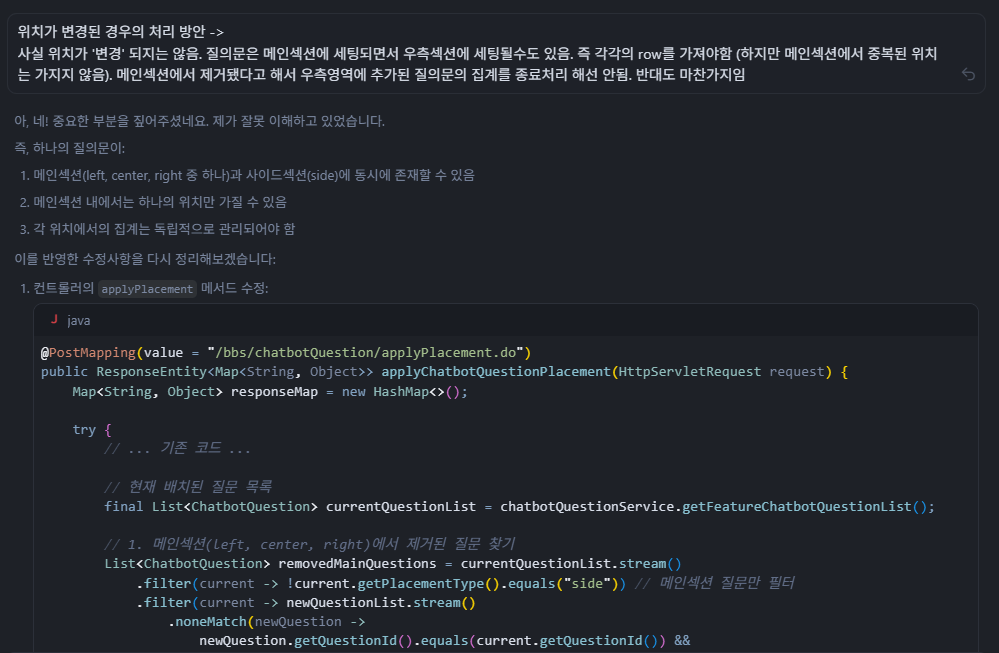Click the "try" keyword in code
This screenshot has width=999, height=653.
pyautogui.click(x=84, y=429)
